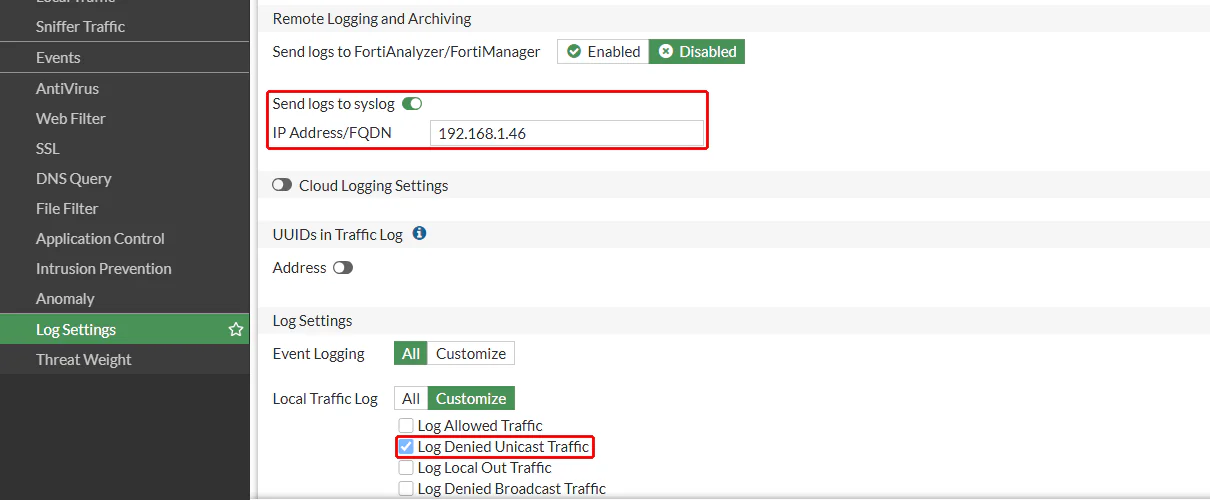Click the Log Settings section heading
Screen dimensions: 1210x500
312,321
